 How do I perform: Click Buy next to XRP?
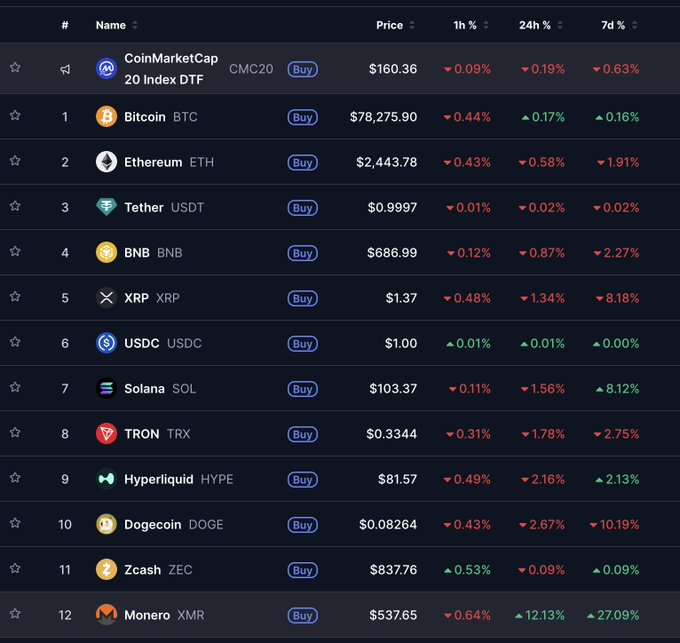(x=303, y=298)
